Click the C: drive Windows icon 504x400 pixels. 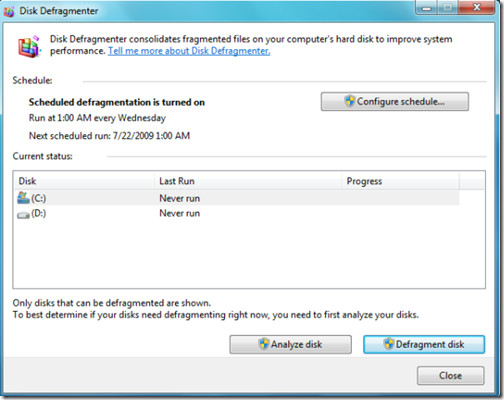(23, 198)
